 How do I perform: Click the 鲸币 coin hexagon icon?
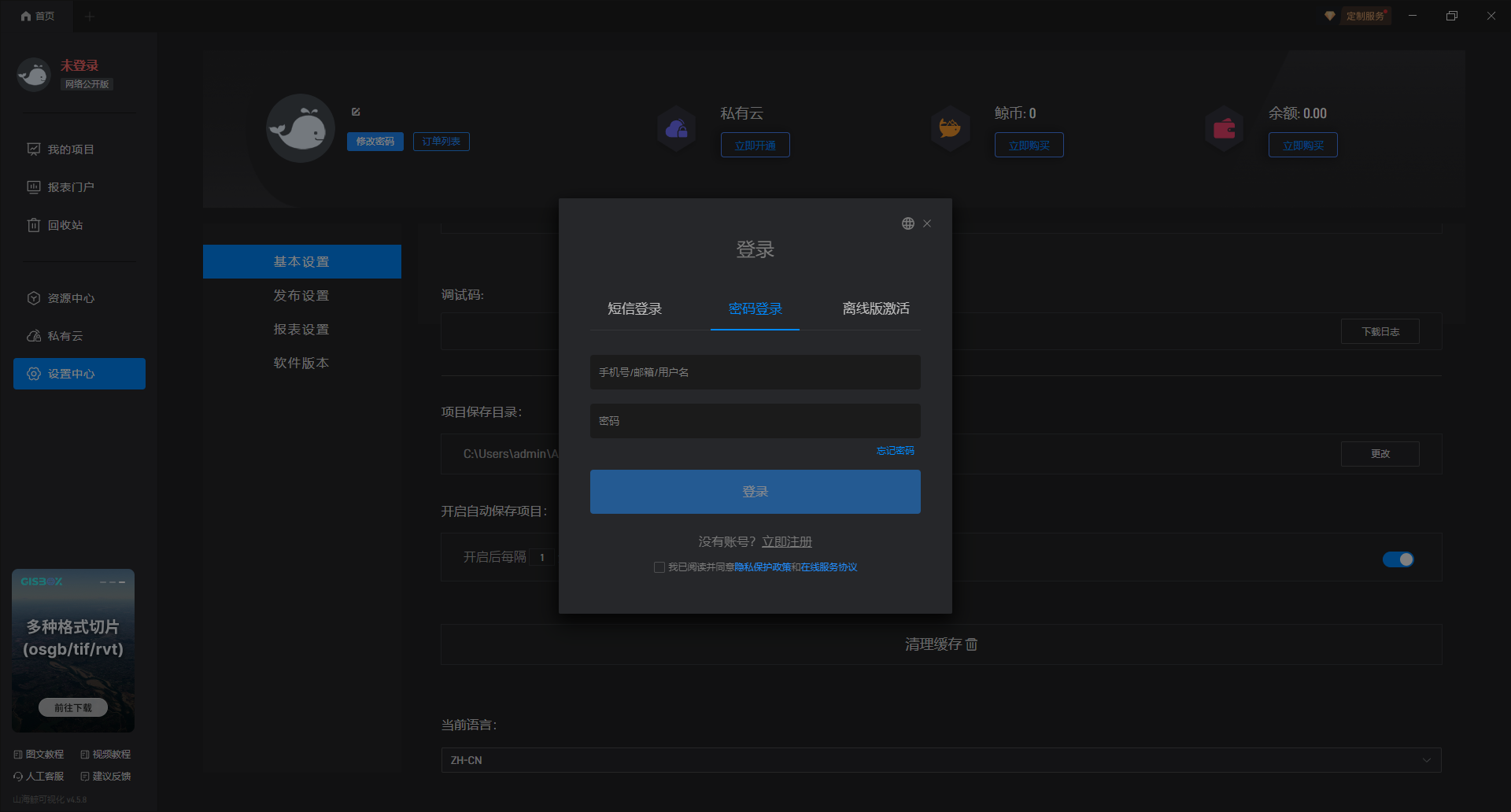click(950, 129)
